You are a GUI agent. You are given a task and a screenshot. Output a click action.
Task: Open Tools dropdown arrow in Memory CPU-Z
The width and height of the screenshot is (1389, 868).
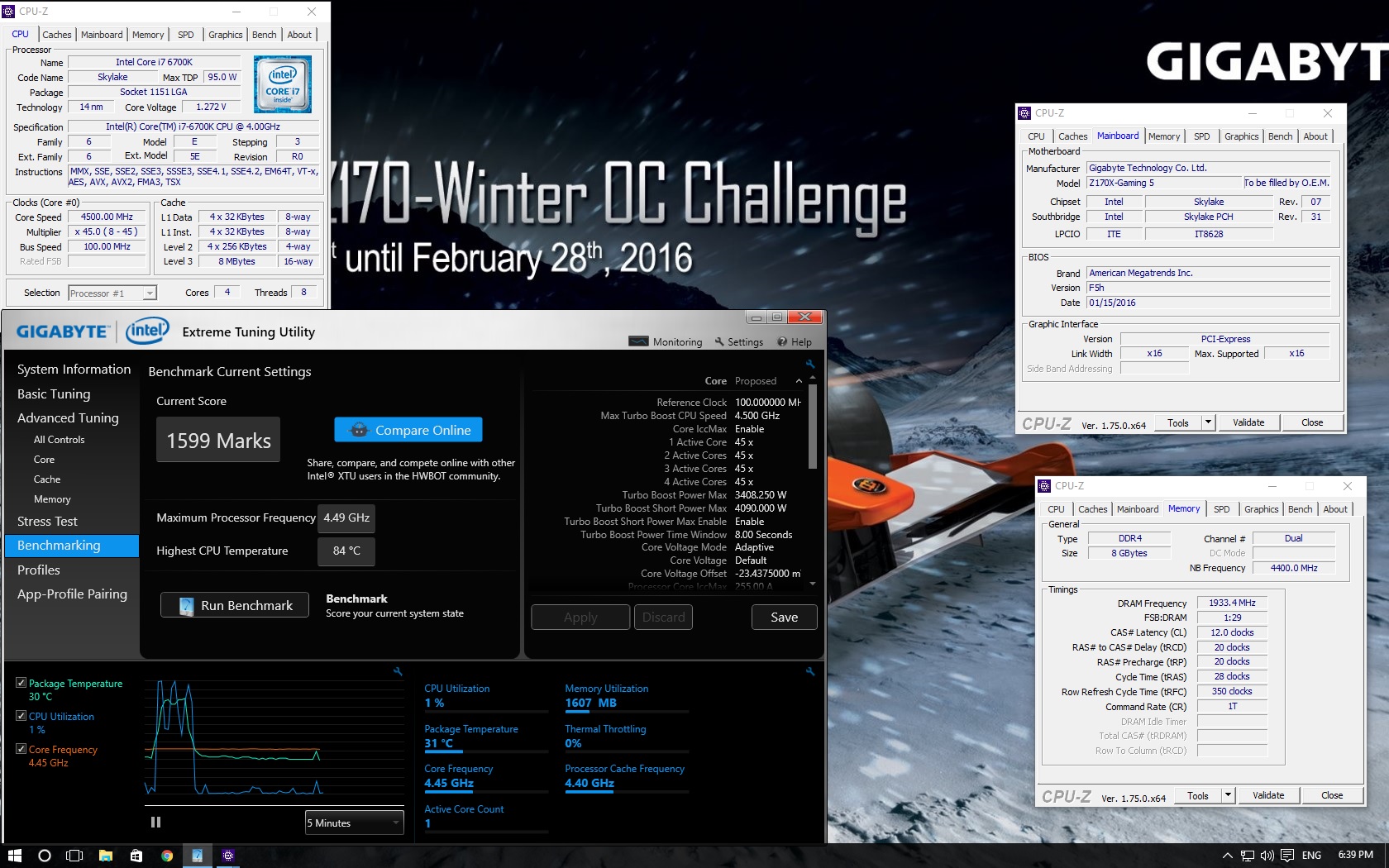[1227, 795]
